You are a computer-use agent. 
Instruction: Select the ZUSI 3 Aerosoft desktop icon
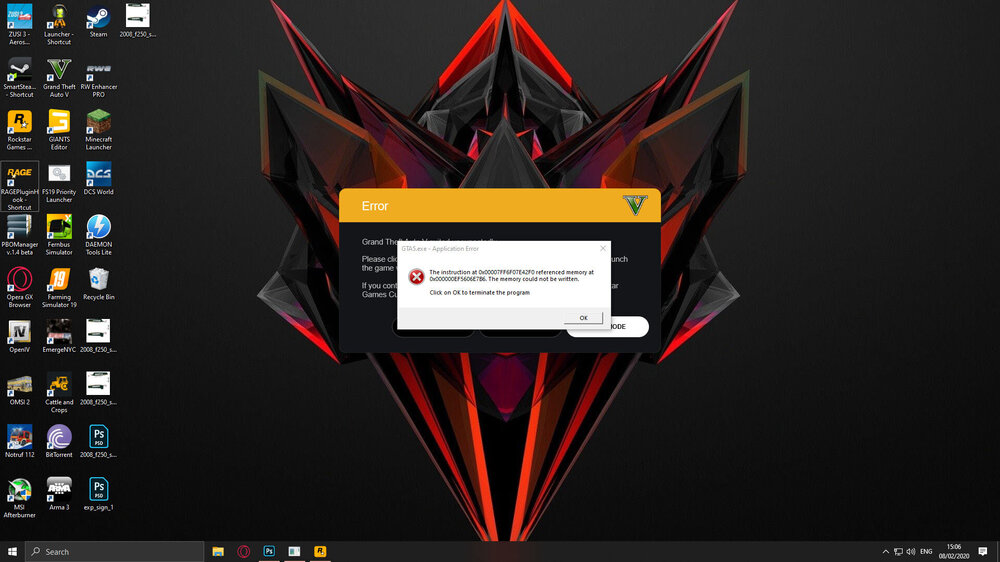(x=19, y=24)
